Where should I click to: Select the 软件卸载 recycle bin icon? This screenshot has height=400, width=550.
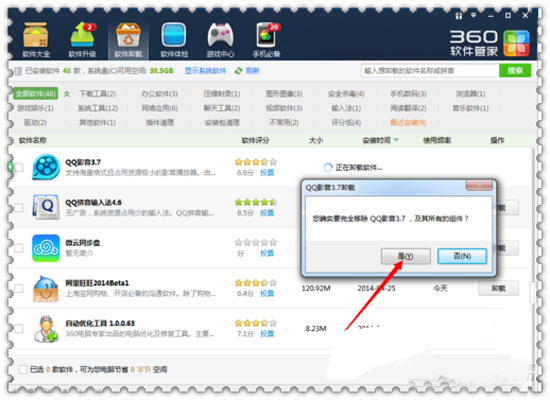click(x=128, y=35)
